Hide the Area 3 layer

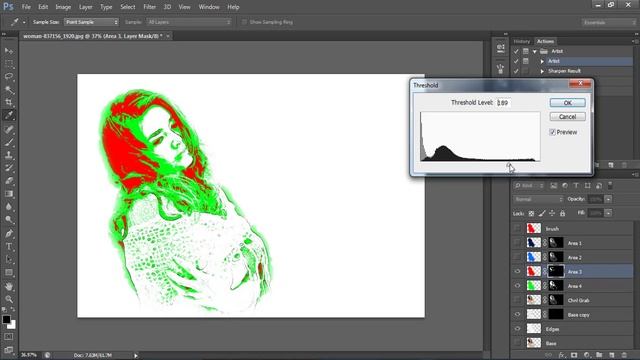(x=517, y=271)
